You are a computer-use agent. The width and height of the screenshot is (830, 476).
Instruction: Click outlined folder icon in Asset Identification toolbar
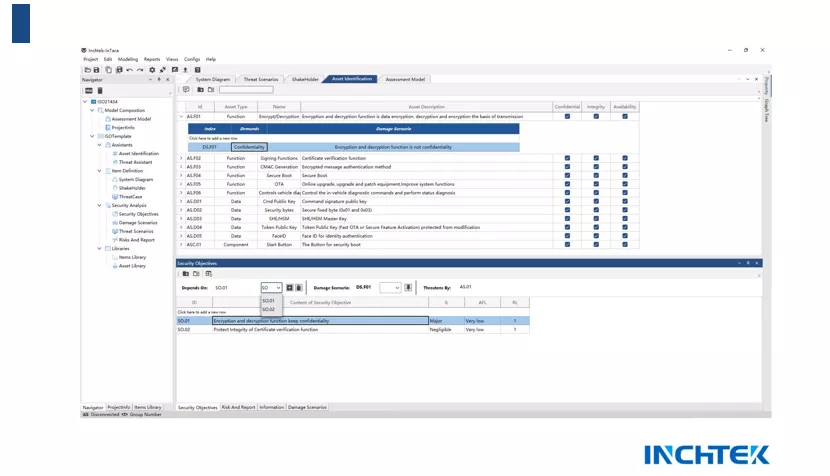click(211, 89)
